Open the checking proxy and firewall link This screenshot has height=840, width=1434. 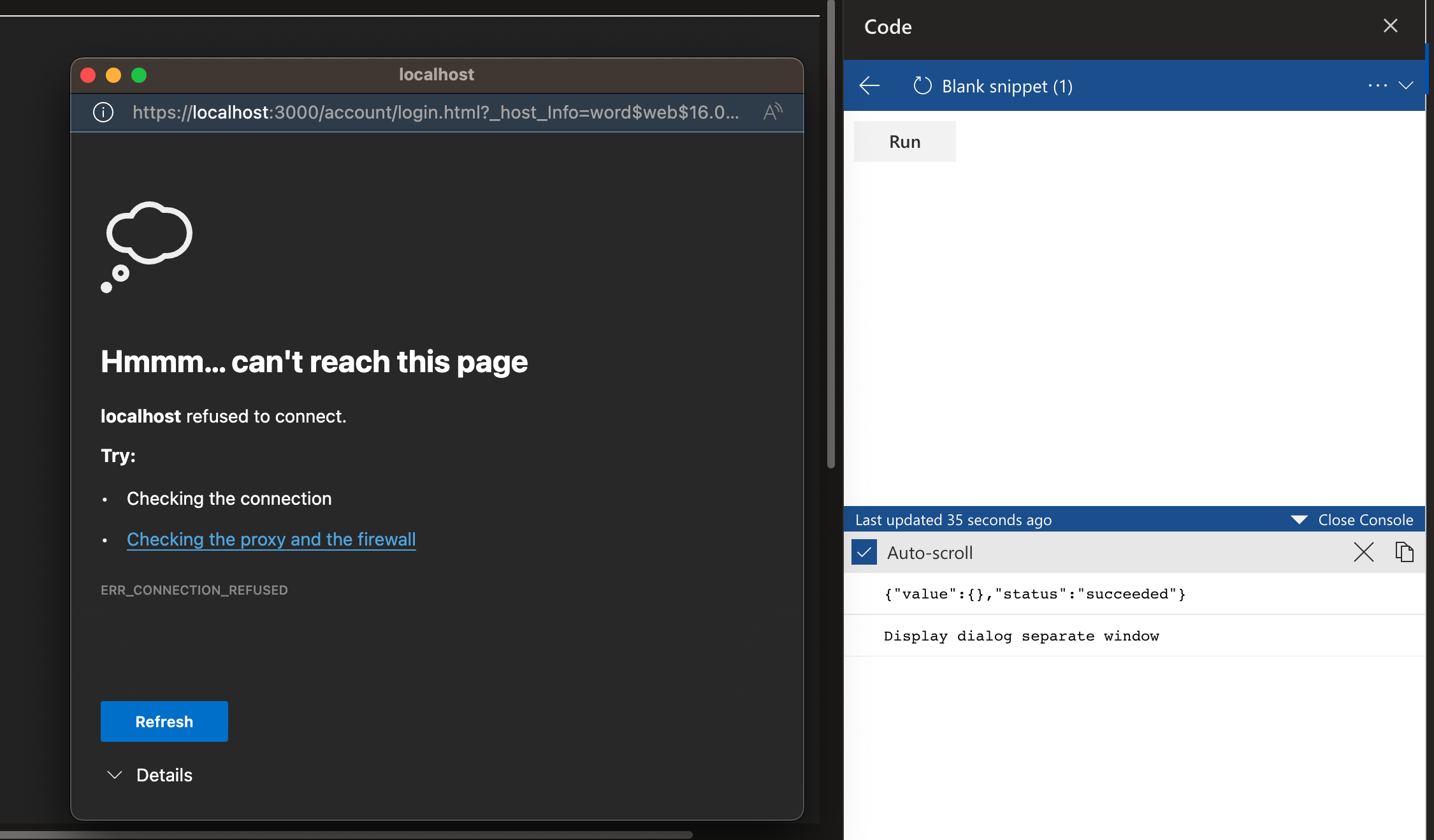click(271, 539)
